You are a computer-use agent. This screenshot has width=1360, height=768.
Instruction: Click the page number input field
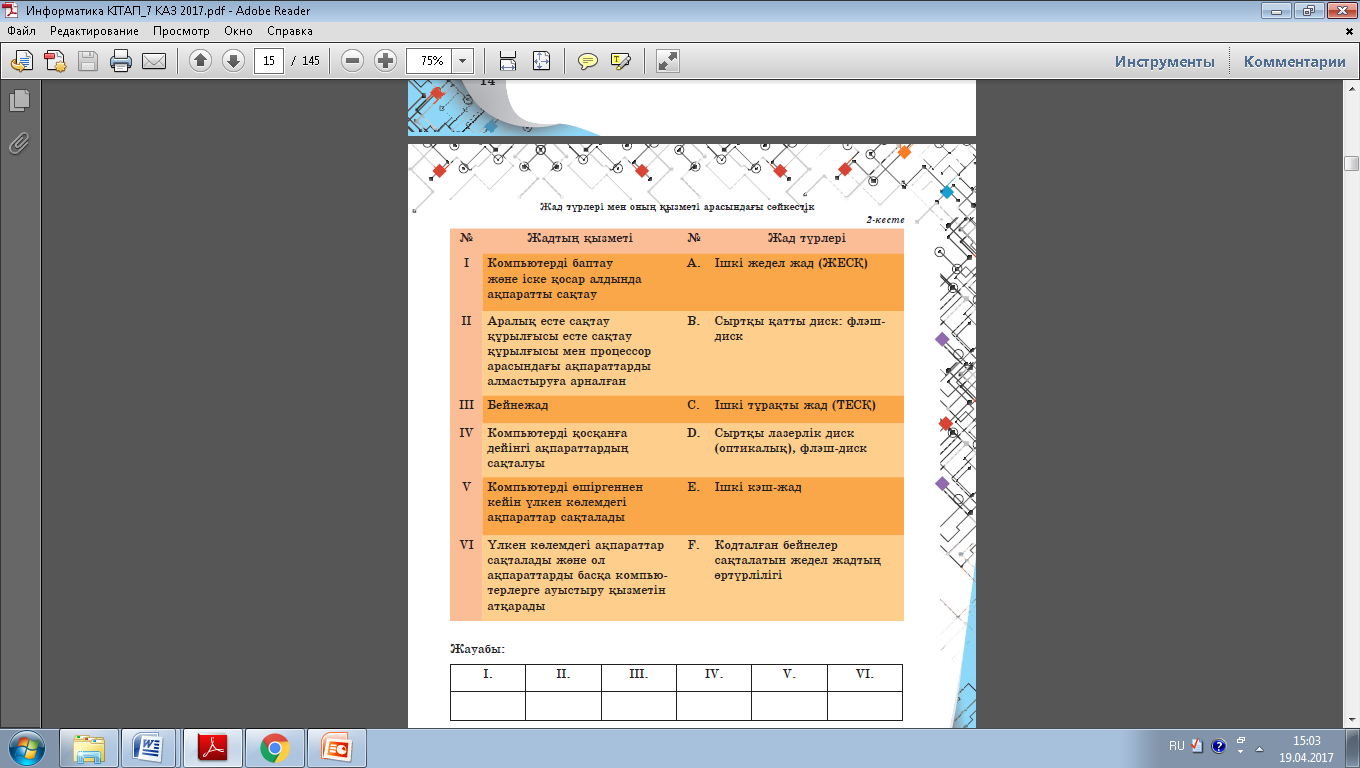[x=269, y=61]
